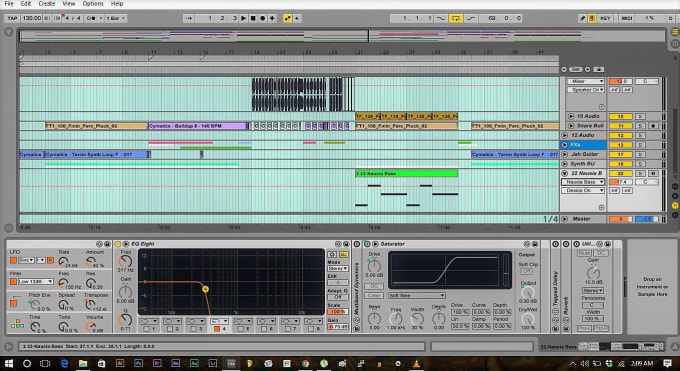Open the Windows notification center
This screenshot has width=680, height=371.
(668, 364)
